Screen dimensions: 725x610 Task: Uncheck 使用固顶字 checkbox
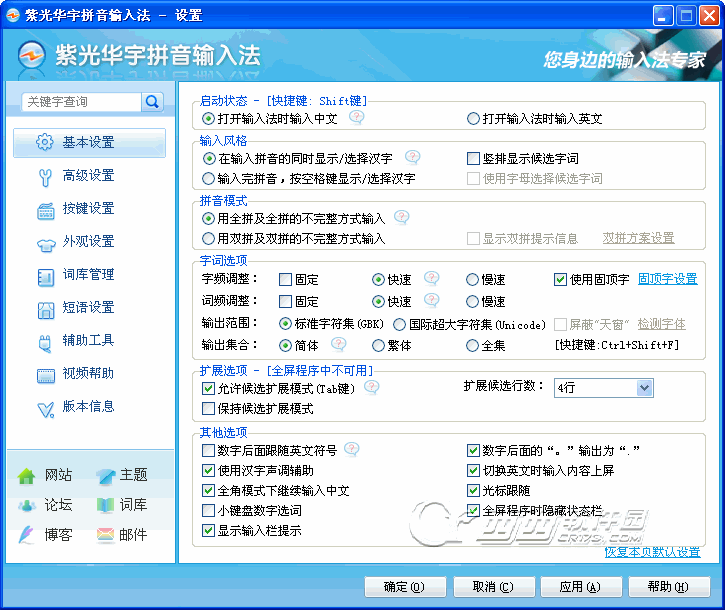(x=560, y=279)
